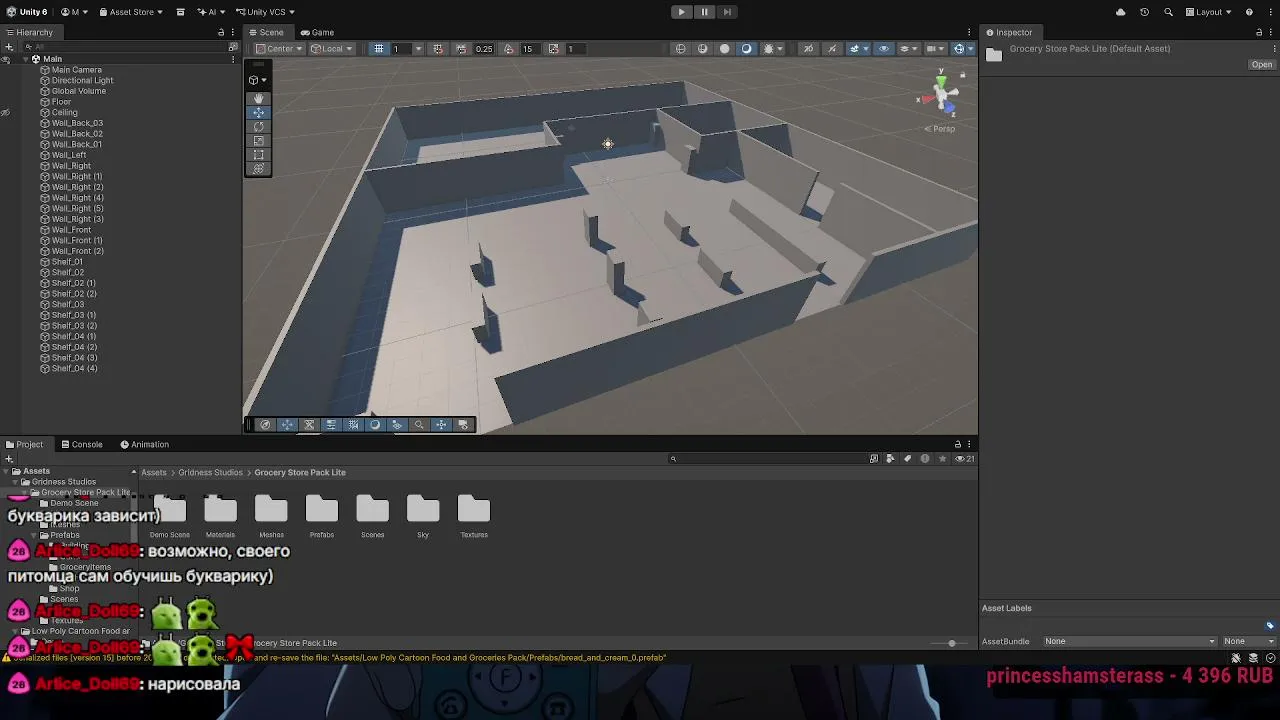Open the Sky folder
This screenshot has width=1280, height=720.
click(x=423, y=516)
